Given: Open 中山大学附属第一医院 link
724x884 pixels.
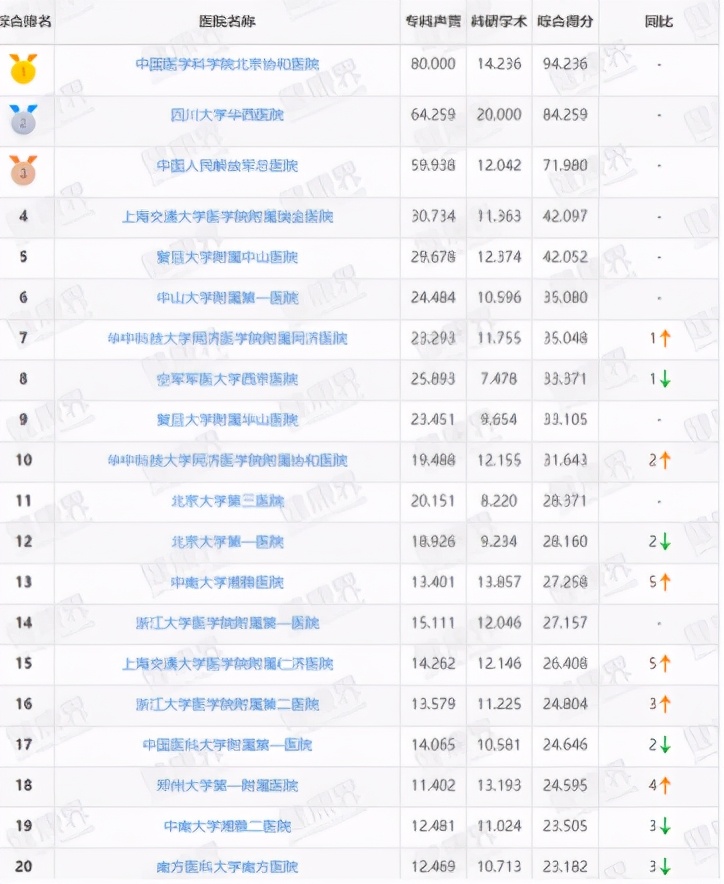Looking at the screenshot, I should click(x=227, y=298).
